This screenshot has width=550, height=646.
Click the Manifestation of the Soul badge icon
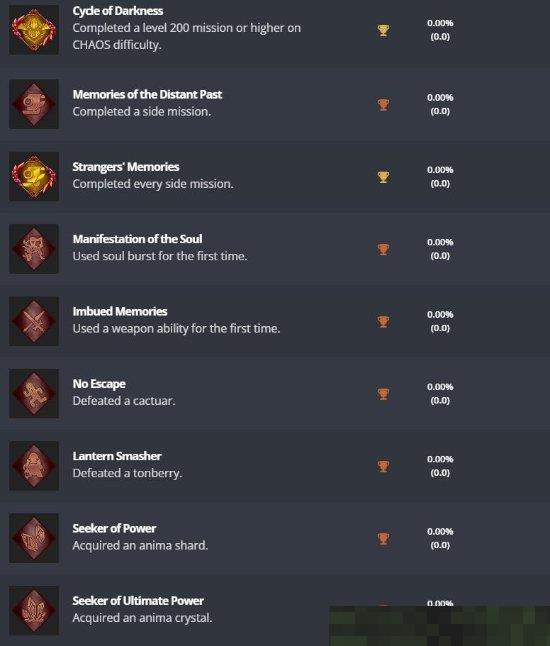(34, 249)
